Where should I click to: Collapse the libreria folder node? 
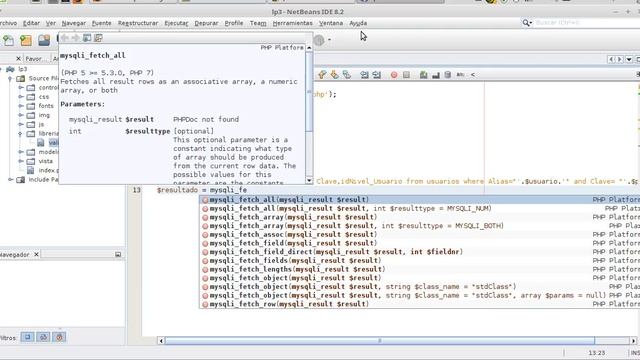(x=21, y=133)
